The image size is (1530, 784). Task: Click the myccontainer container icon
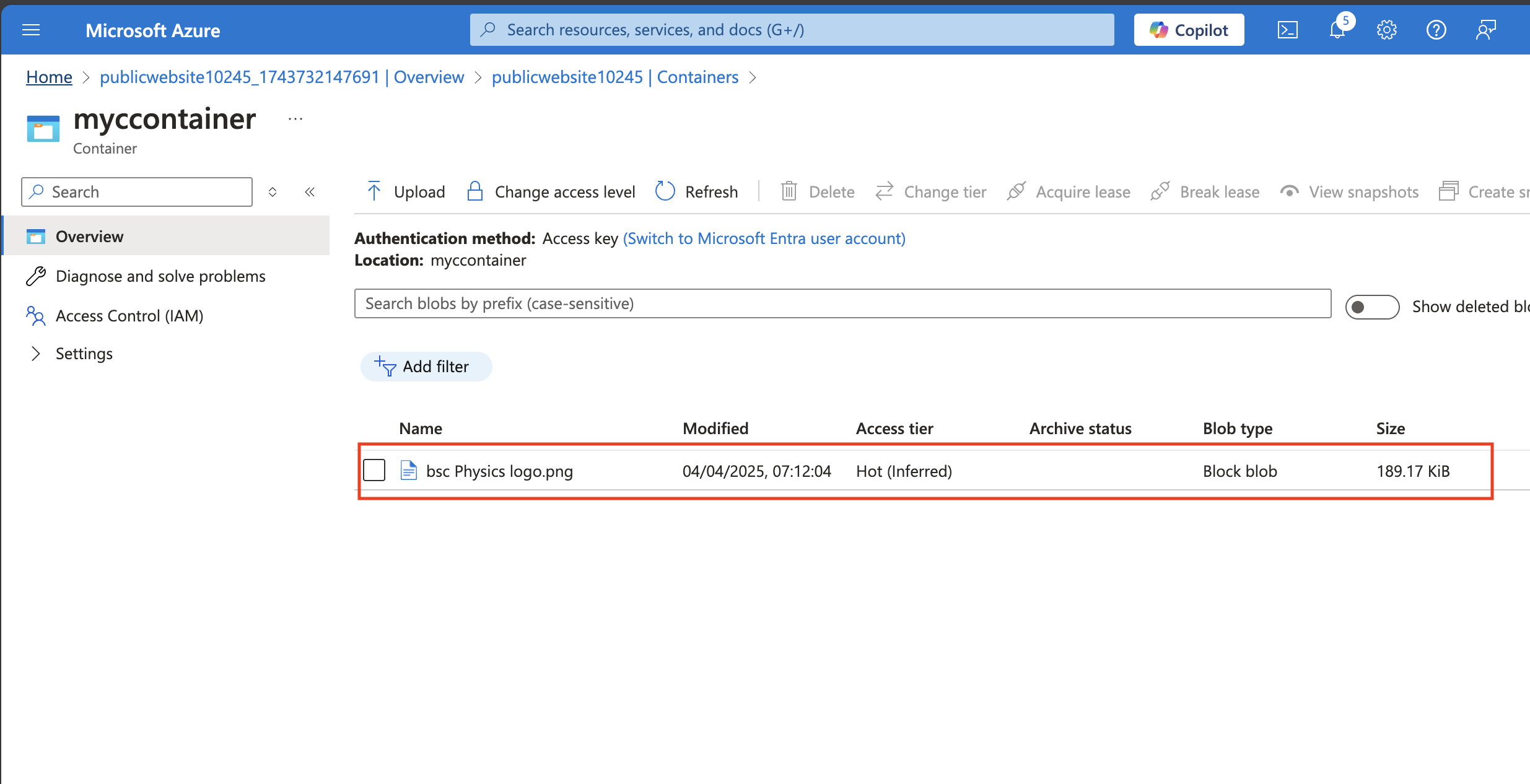43,129
